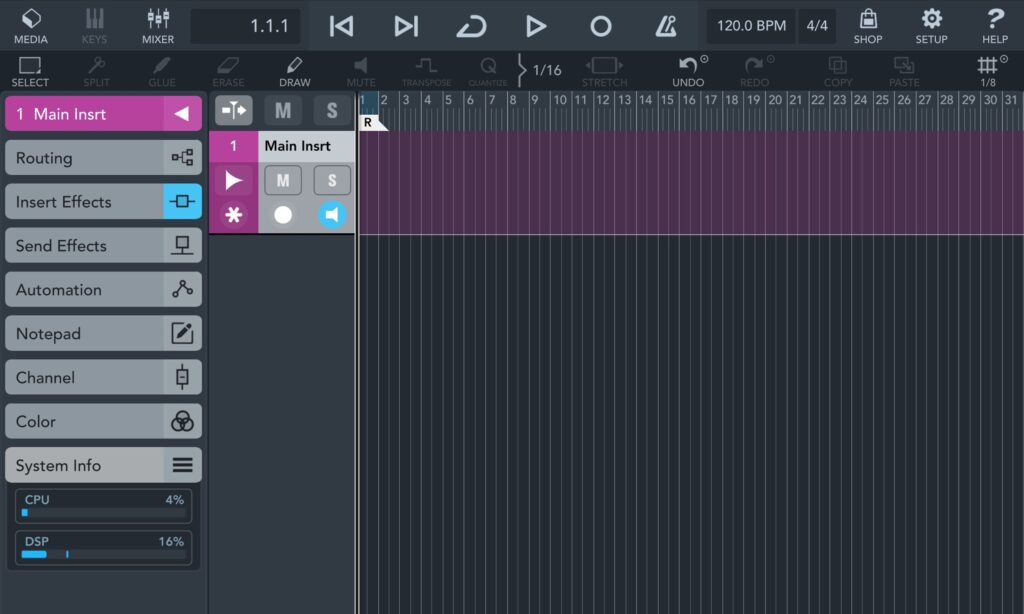The width and height of the screenshot is (1024, 614).
Task: Enable monitoring speaker on Main Insrt track
Action: [332, 215]
